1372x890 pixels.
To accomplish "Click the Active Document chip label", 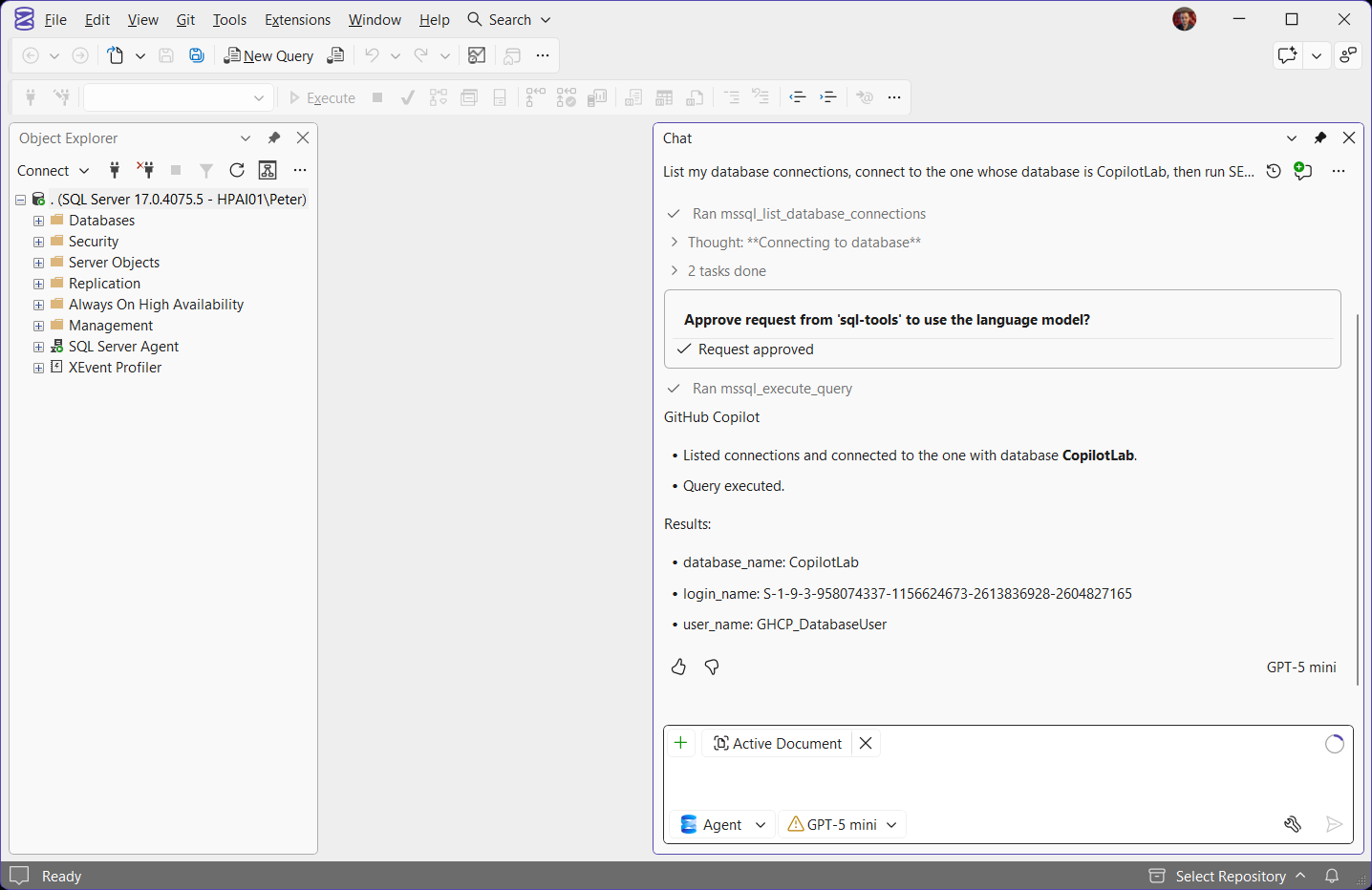I will pyautogui.click(x=787, y=743).
